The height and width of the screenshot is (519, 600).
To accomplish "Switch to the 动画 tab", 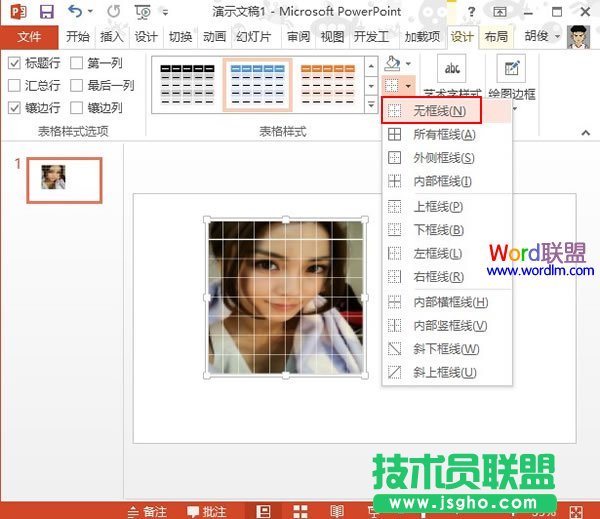I will pos(214,37).
